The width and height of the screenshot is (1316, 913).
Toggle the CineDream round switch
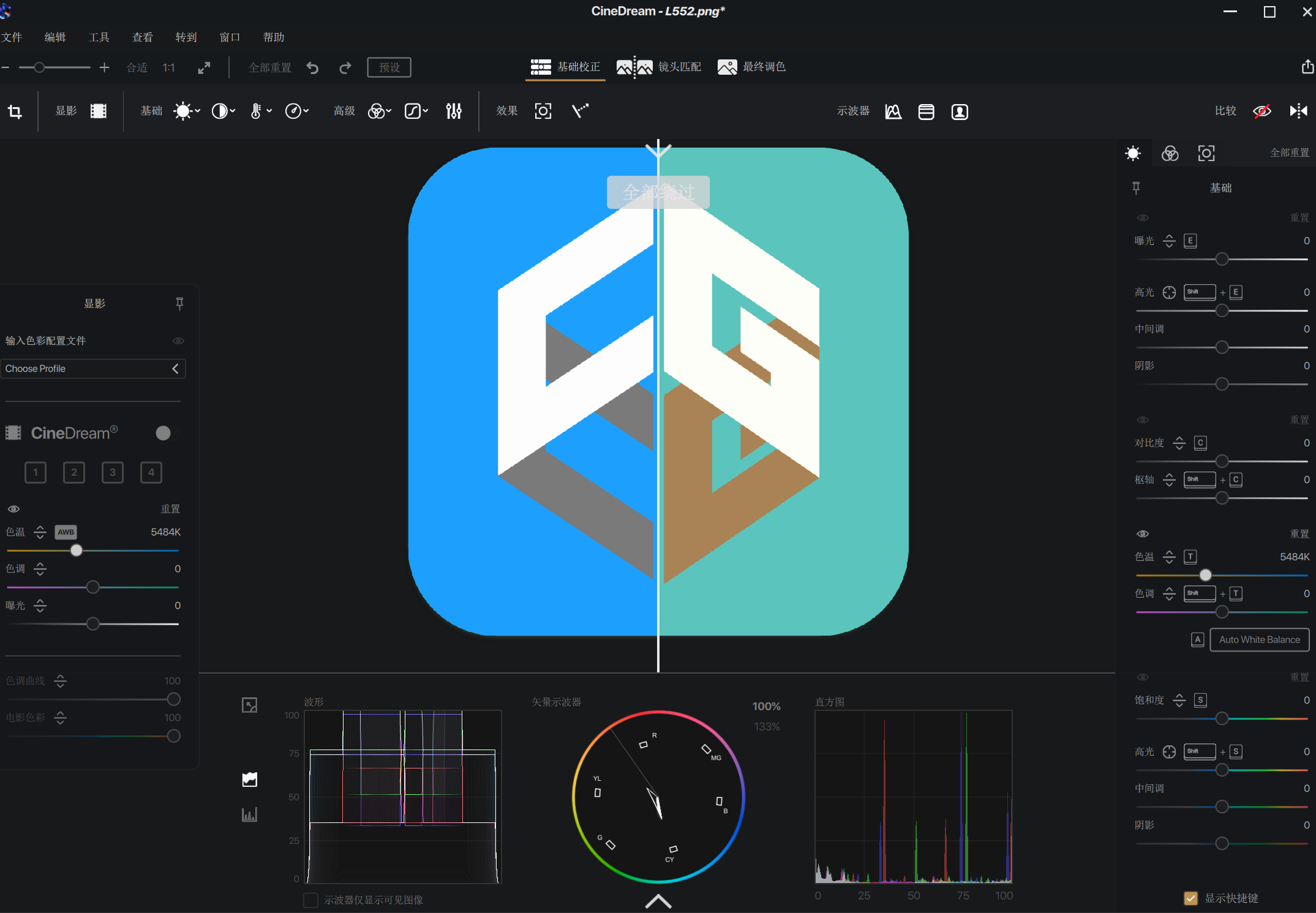click(163, 434)
